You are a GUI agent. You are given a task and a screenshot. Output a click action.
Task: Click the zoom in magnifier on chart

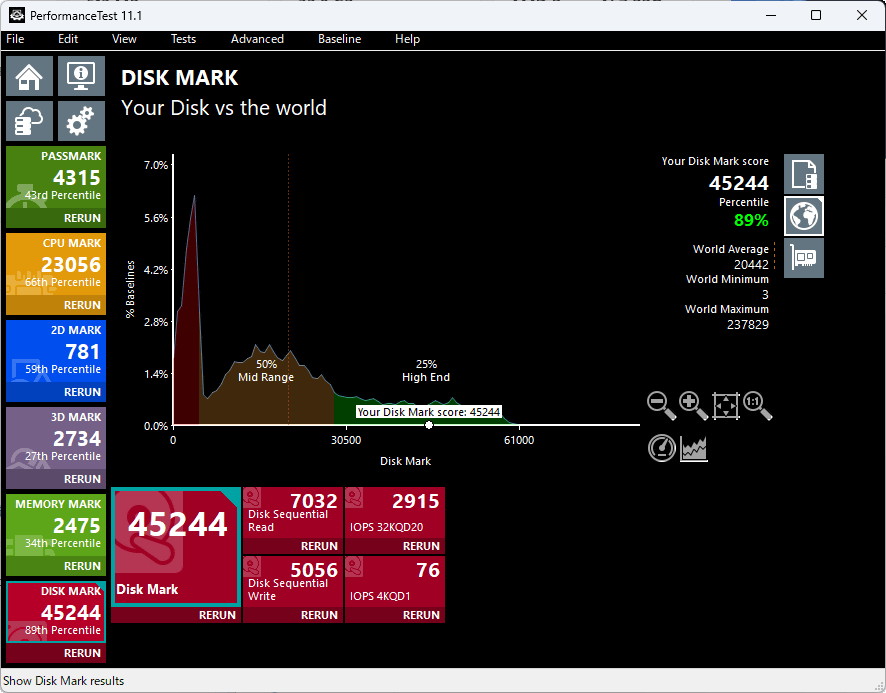point(693,405)
